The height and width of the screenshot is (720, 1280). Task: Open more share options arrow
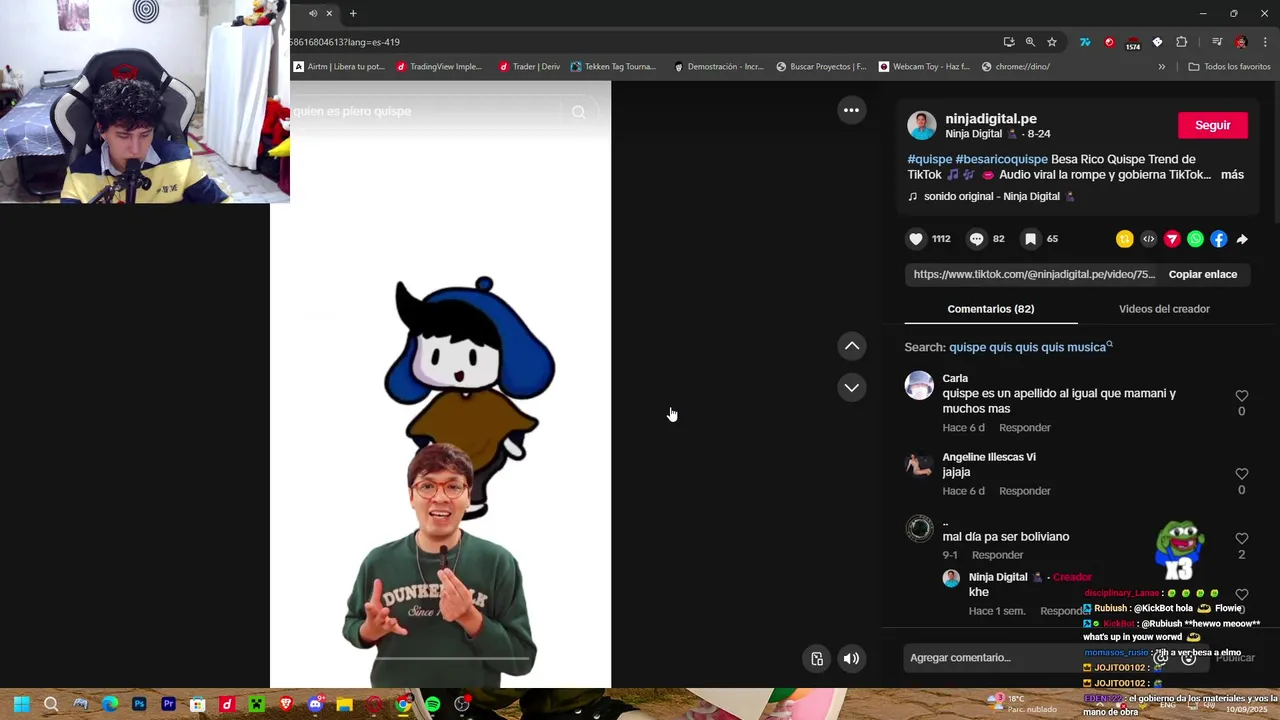pos(1242,239)
